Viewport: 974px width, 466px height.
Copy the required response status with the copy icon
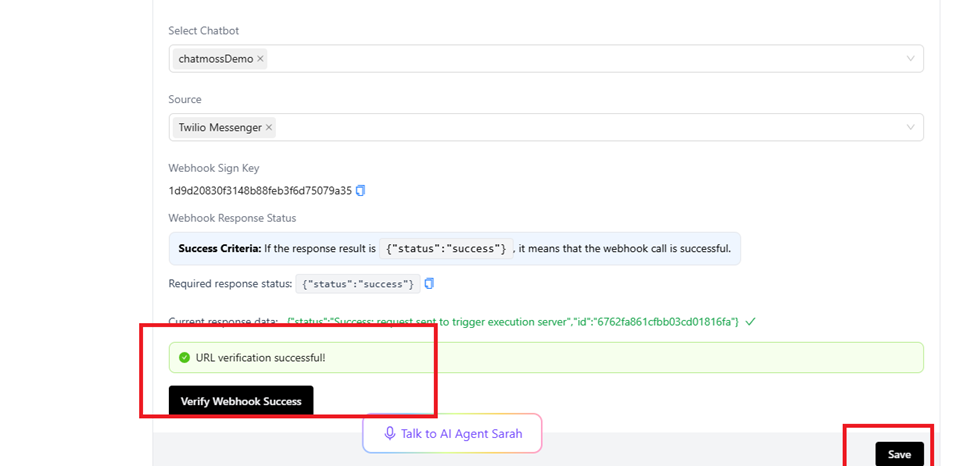[x=429, y=284]
